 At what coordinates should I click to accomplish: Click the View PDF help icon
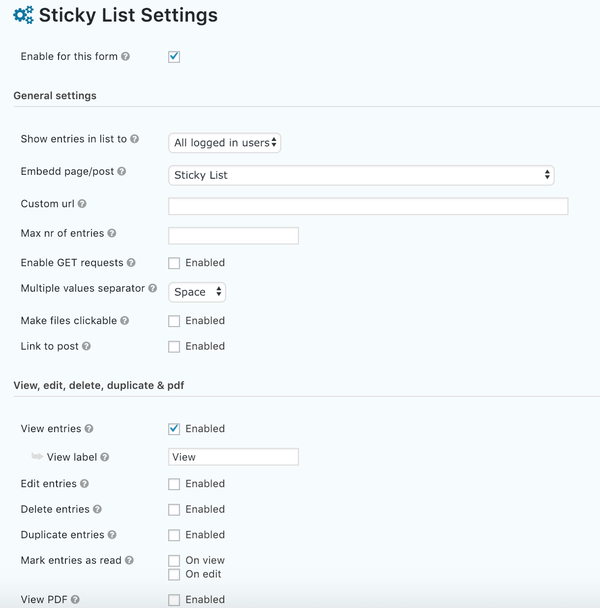coord(75,599)
